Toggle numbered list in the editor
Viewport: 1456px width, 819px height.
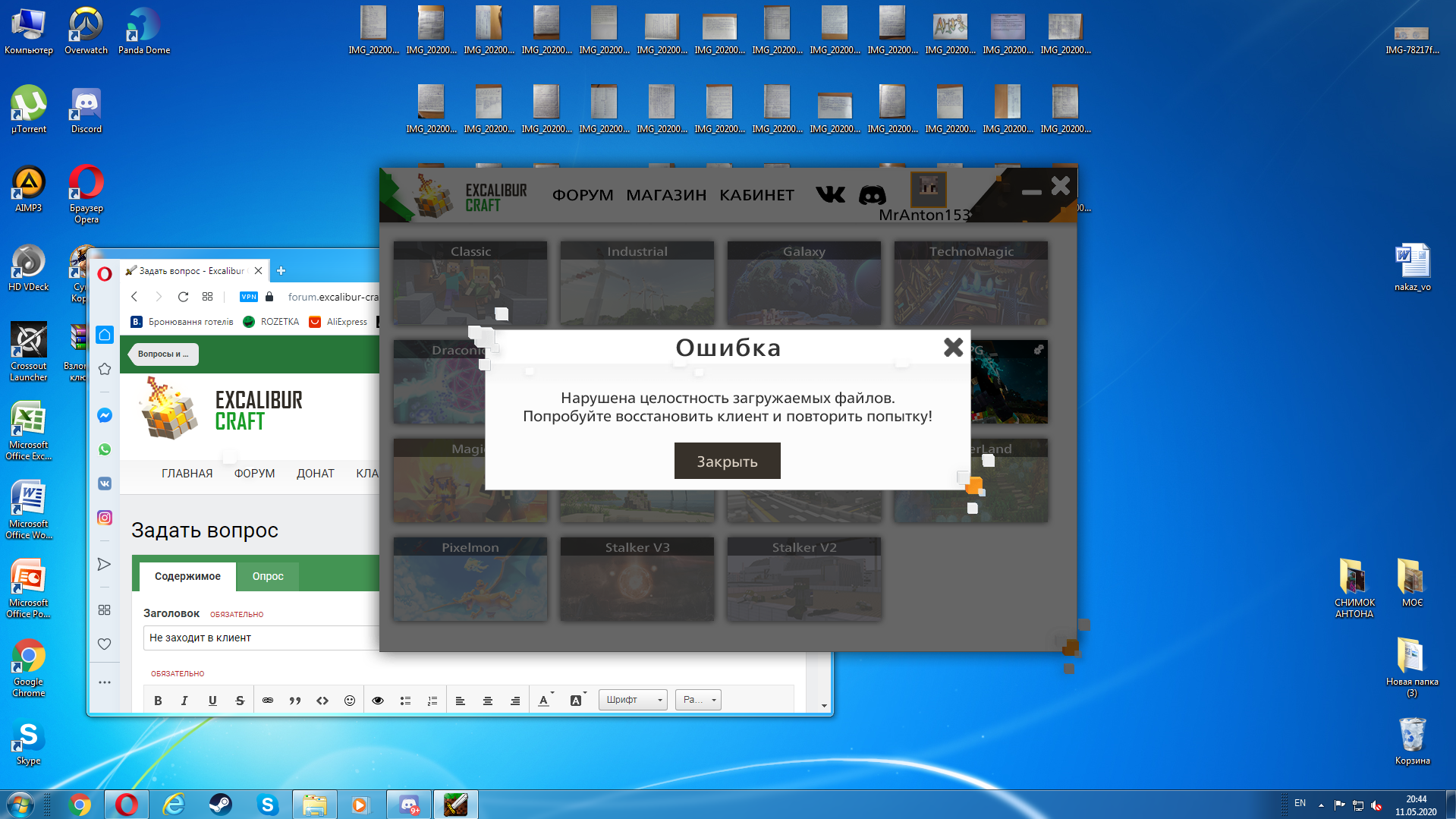(432, 701)
